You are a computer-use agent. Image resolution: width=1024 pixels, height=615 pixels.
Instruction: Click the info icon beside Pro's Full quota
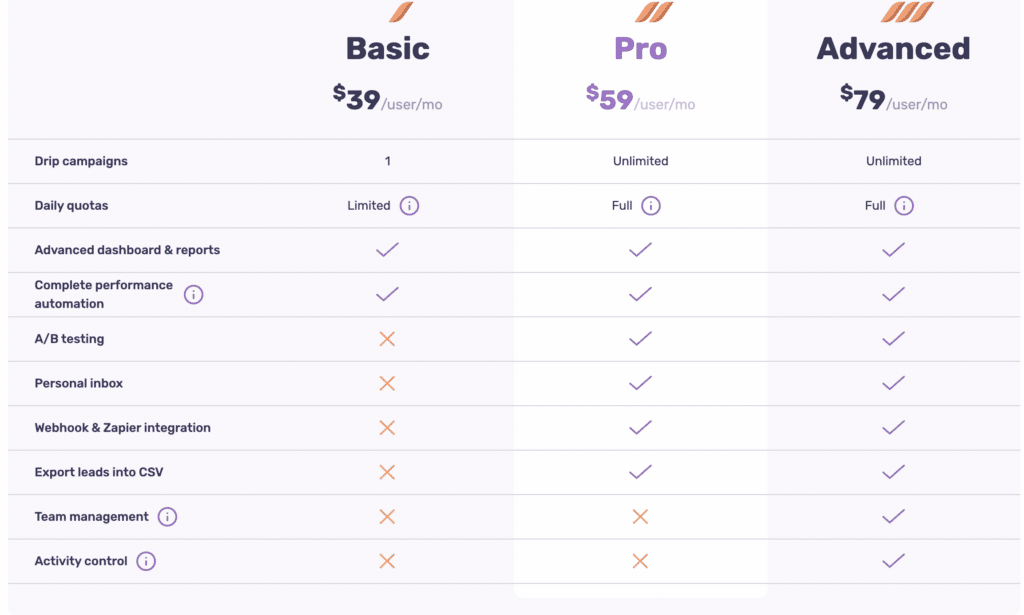[x=650, y=206]
